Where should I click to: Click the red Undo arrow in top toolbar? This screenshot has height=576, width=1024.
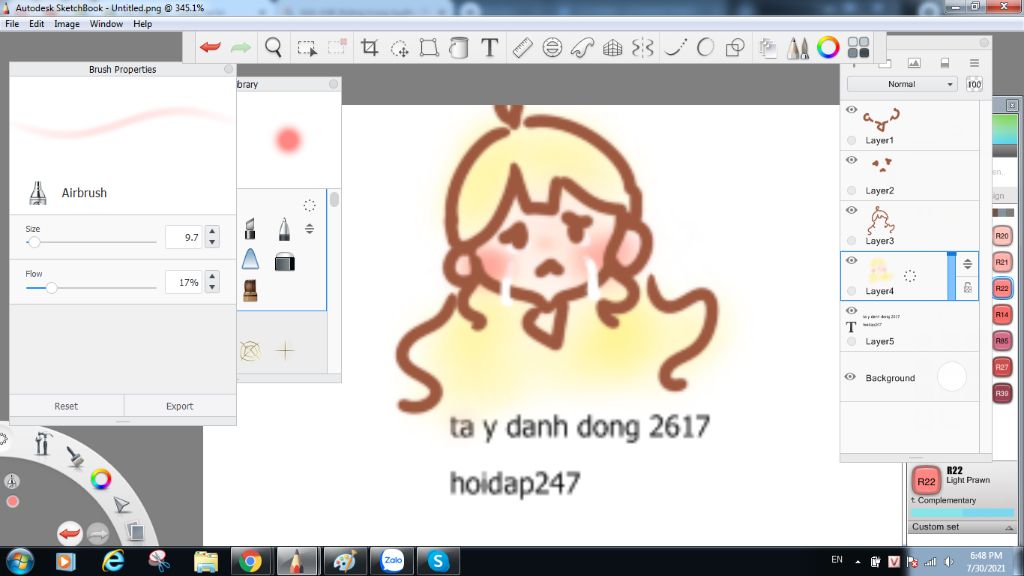(210, 48)
